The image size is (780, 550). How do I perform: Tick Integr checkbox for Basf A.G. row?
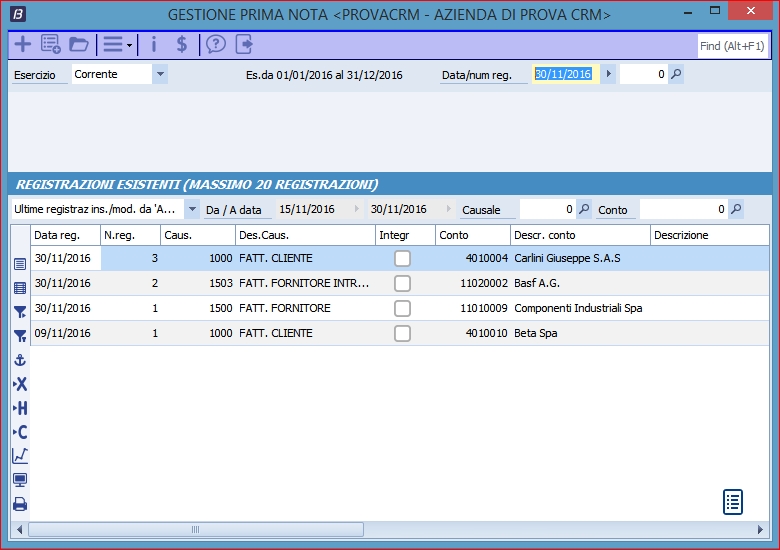coord(402,283)
